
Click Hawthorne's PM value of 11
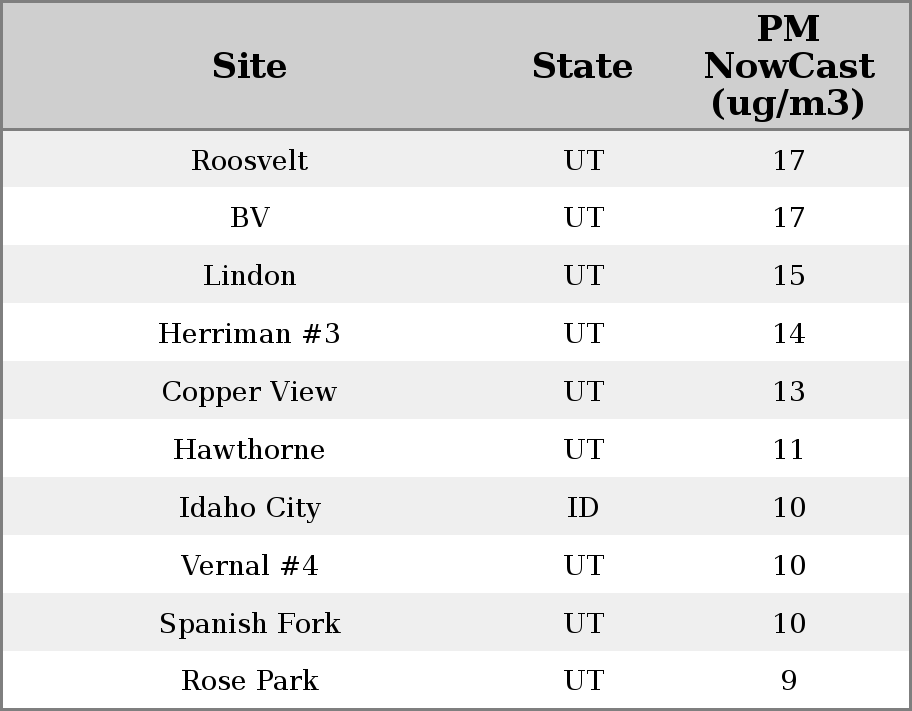[788, 450]
